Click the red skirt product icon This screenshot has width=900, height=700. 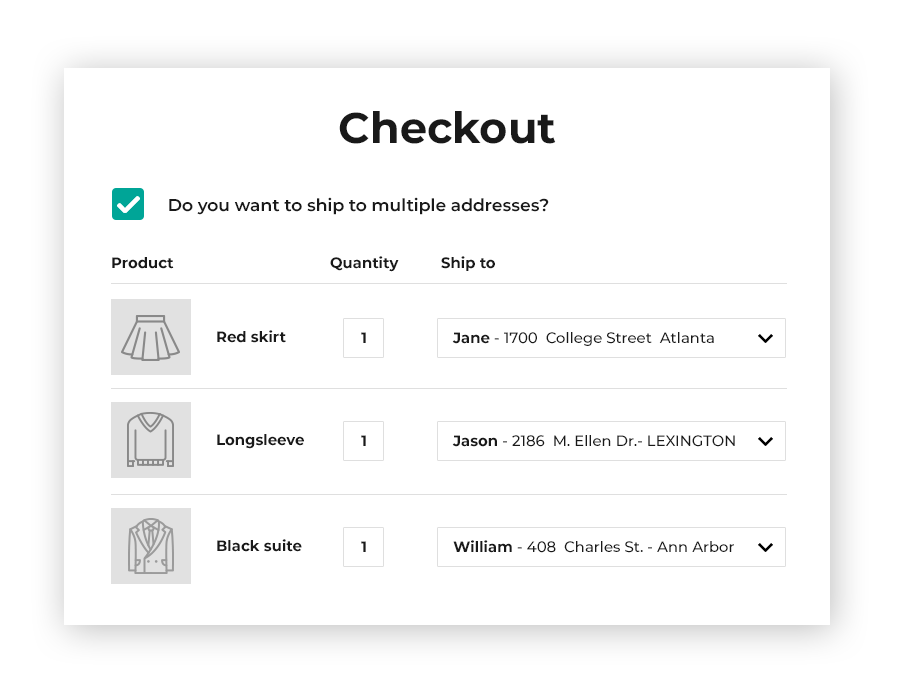click(151, 337)
